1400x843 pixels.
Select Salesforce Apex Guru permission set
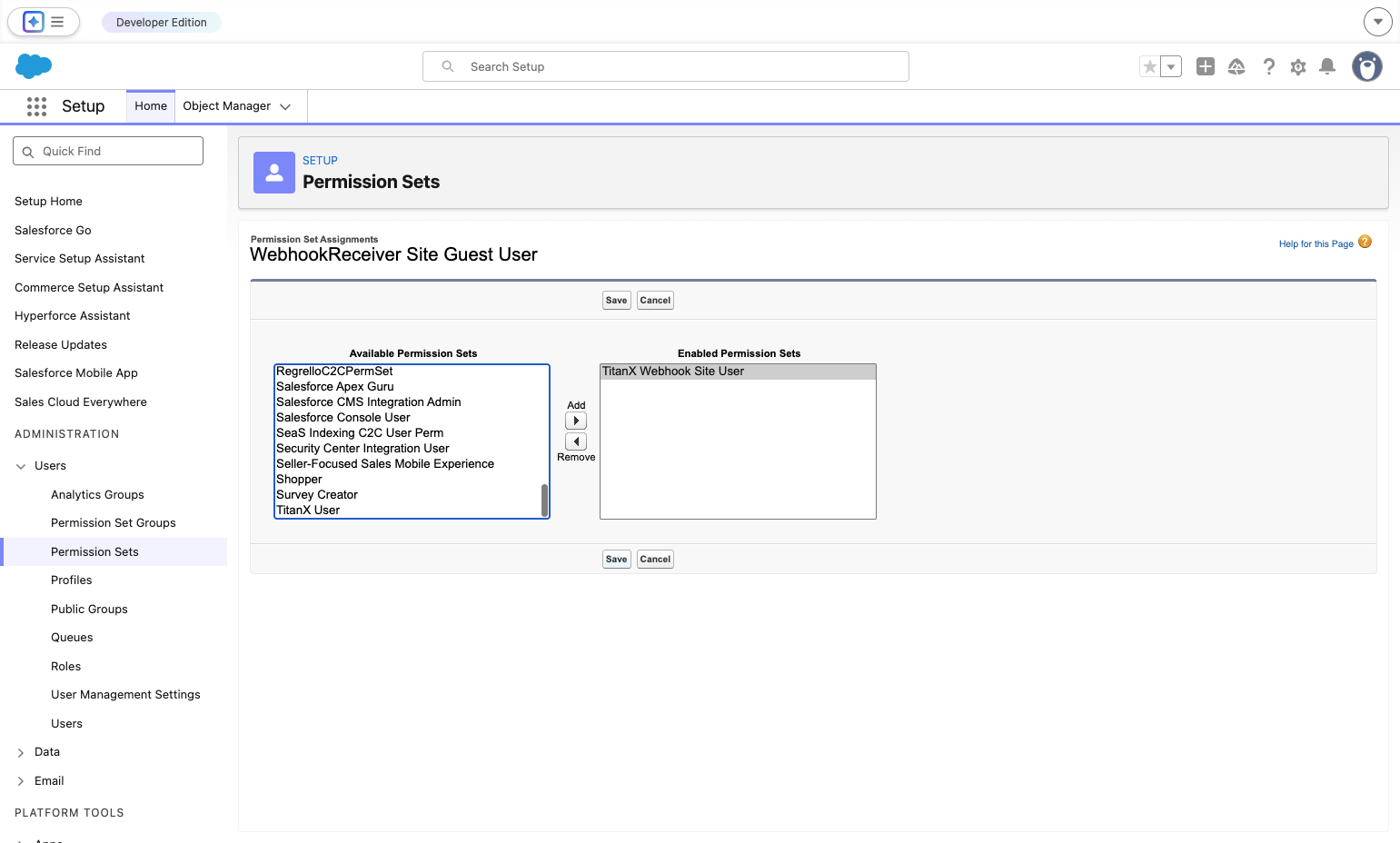409,387
